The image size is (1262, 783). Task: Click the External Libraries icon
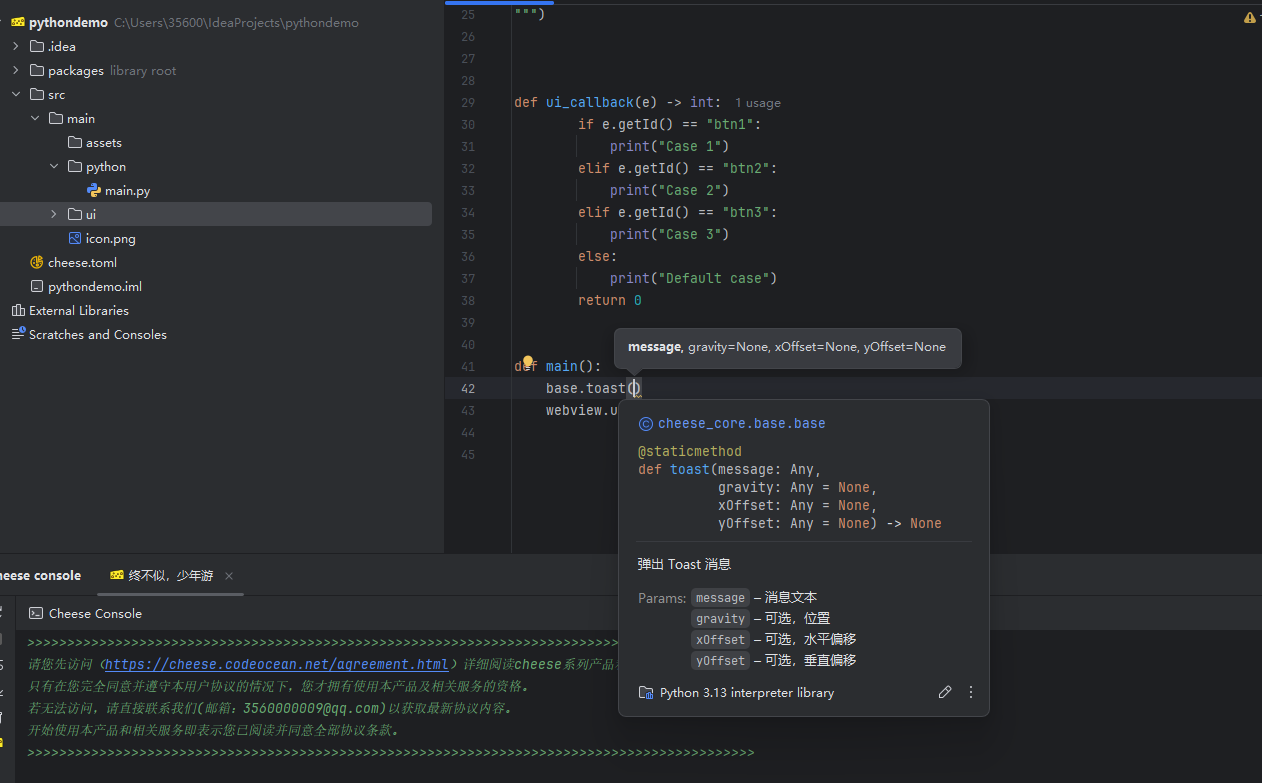[x=18, y=310]
